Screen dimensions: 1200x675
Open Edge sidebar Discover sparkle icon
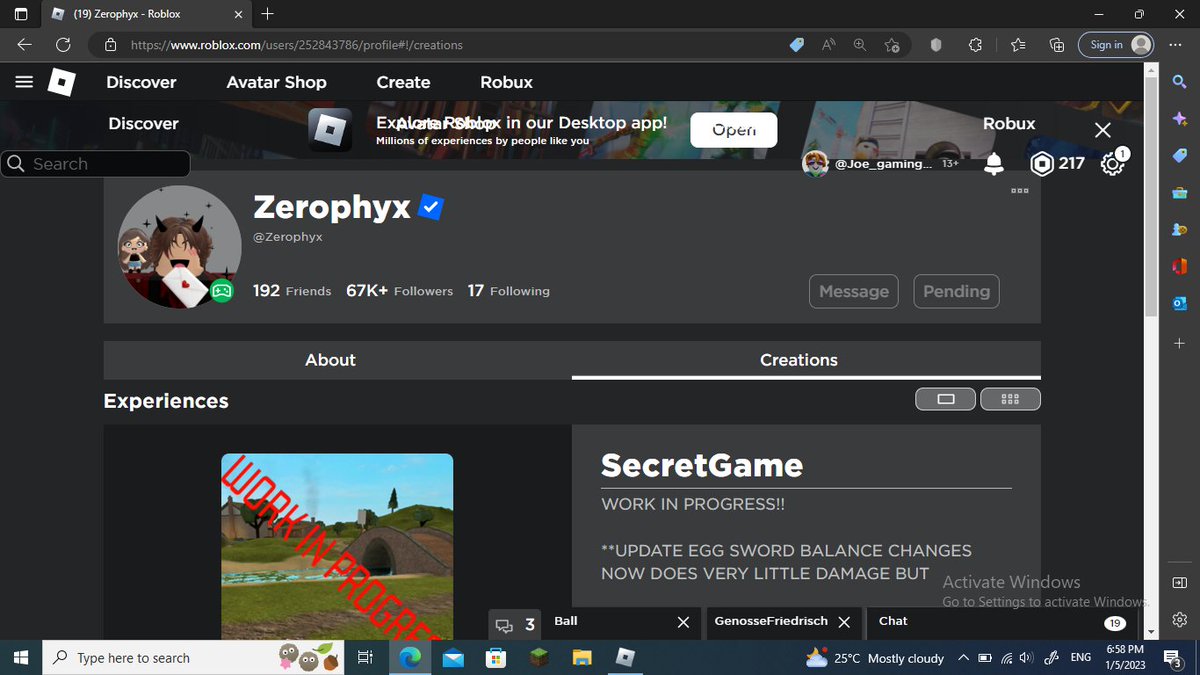coord(1179,118)
